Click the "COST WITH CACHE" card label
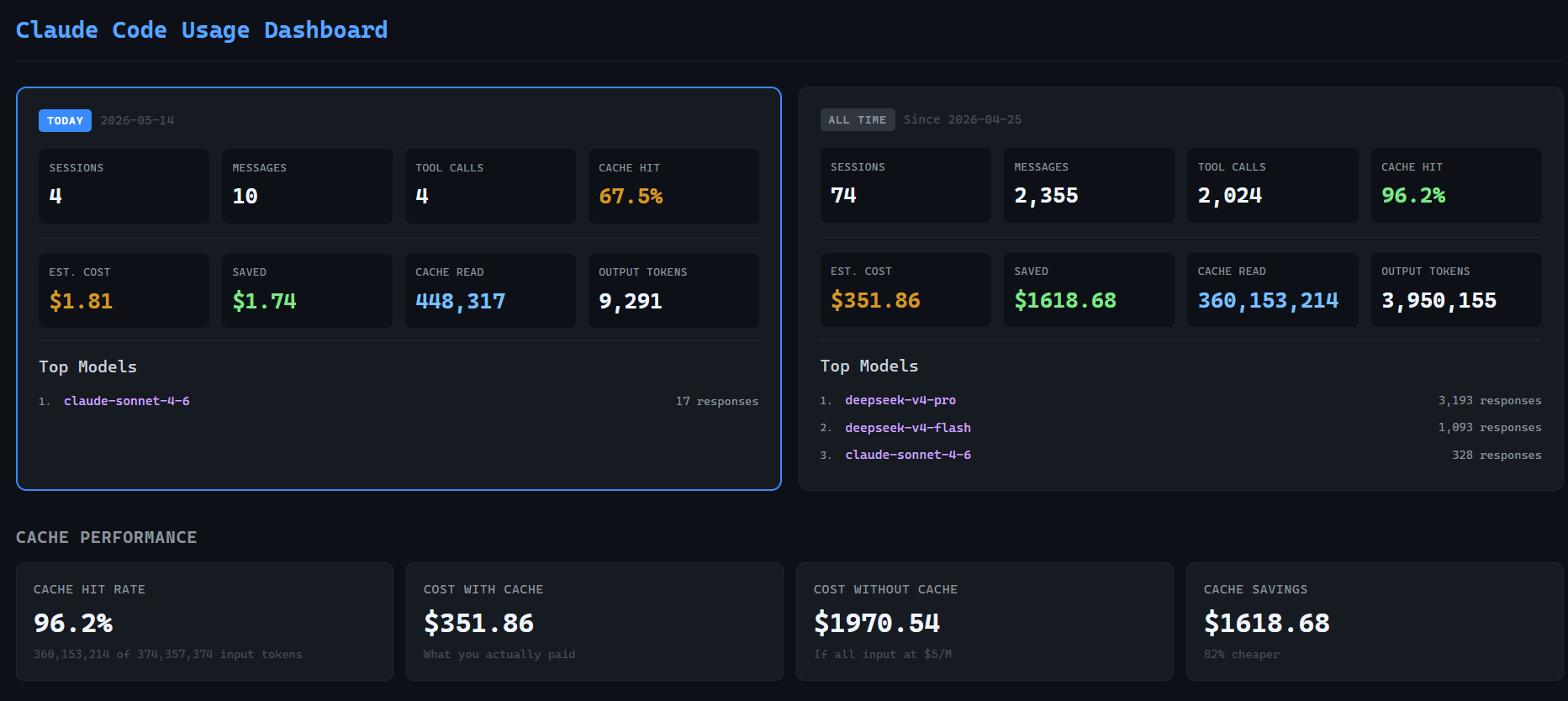This screenshot has height=701, width=1568. tap(483, 589)
